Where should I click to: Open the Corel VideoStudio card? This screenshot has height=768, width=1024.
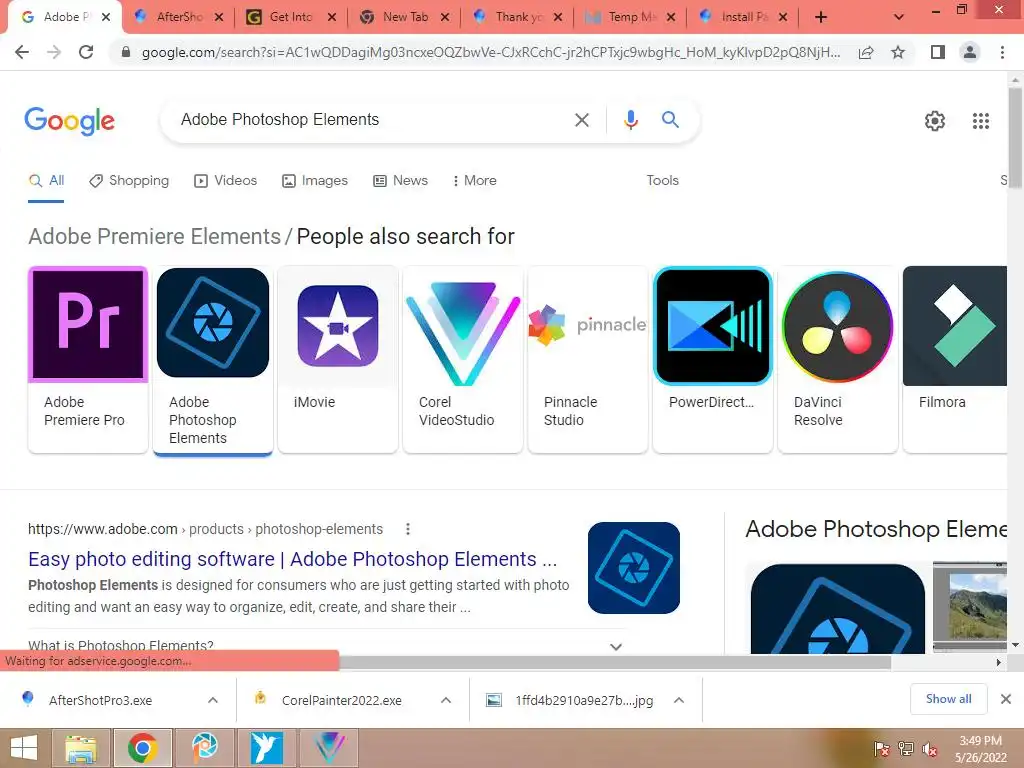(x=463, y=359)
